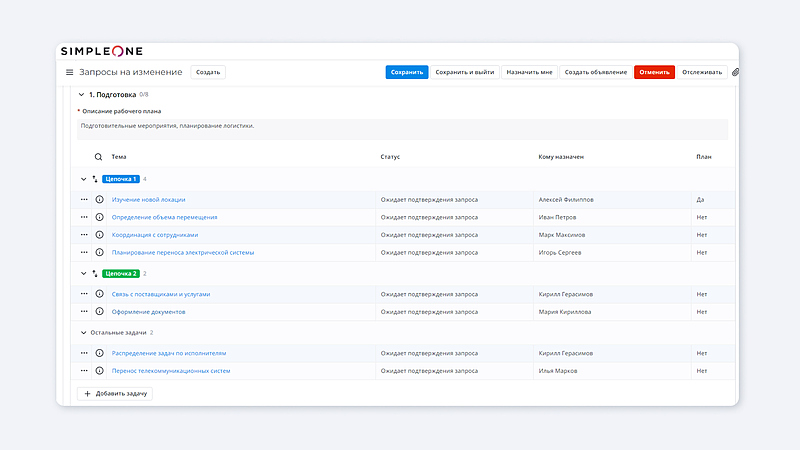This screenshot has width=800, height=450.
Task: Open three-dot menu for 'Распределение задач по исполнителям'
Action: 84,353
